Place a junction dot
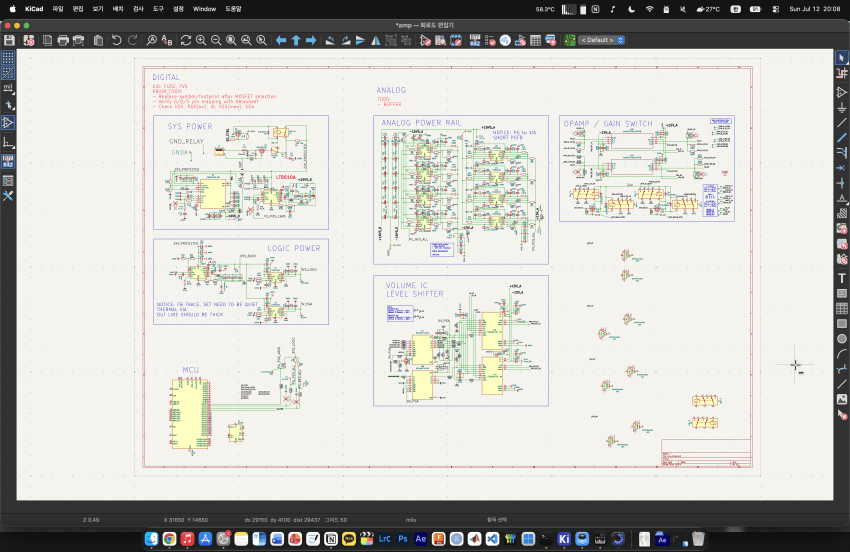Viewport: 850px width, 552px height. [841, 183]
